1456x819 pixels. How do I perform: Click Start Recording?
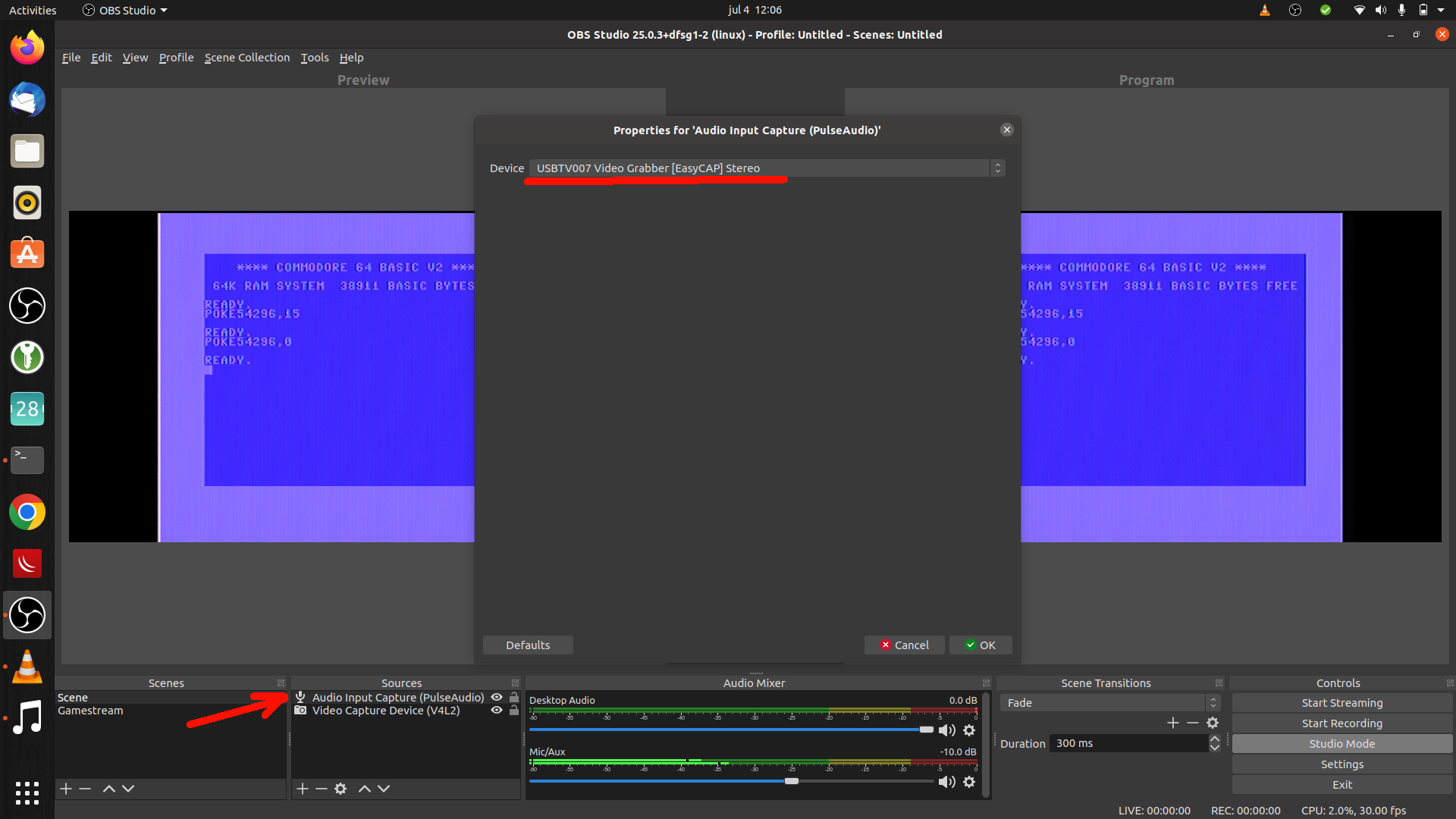(1341, 723)
